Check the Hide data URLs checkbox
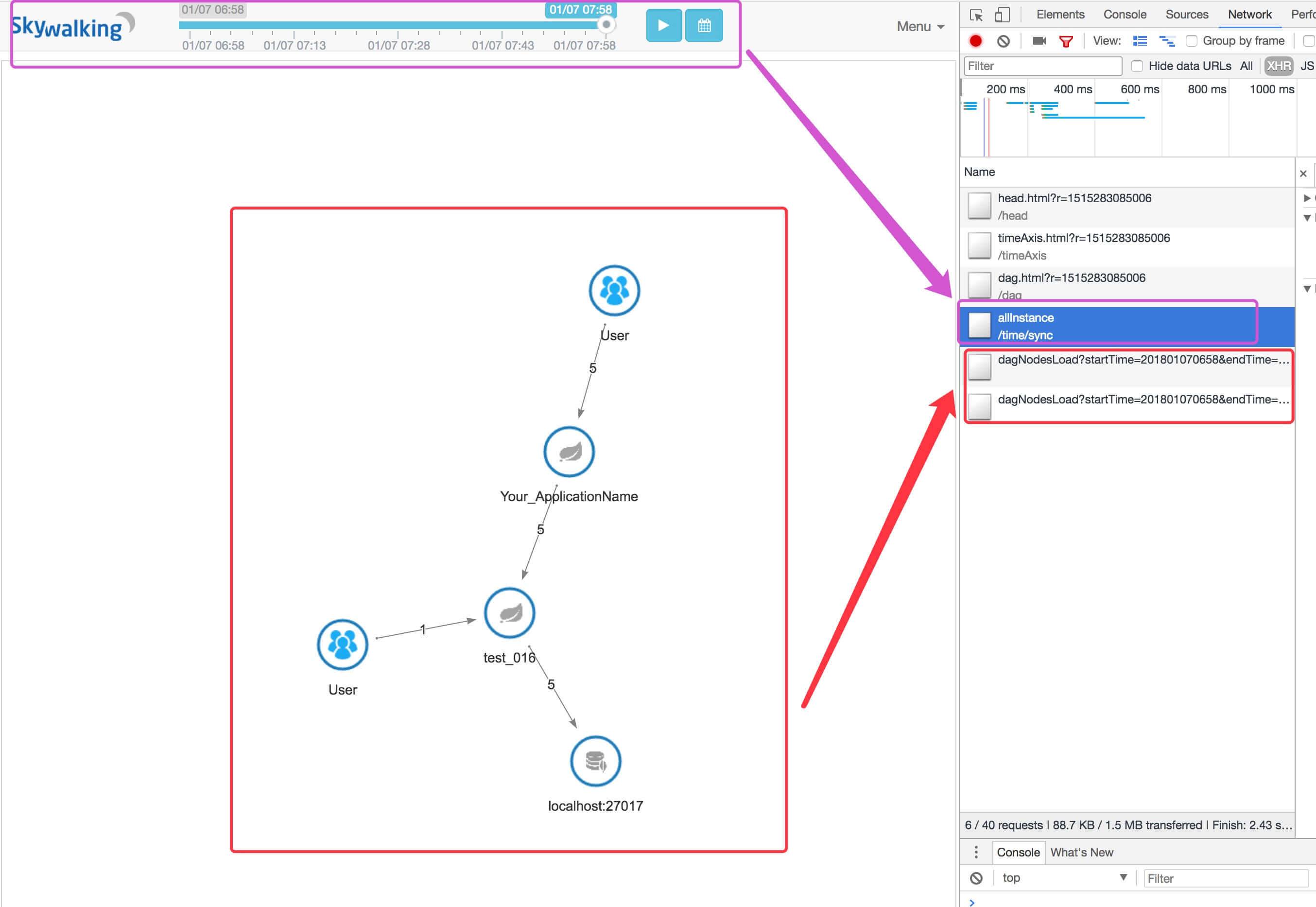The image size is (1316, 907). point(1137,66)
